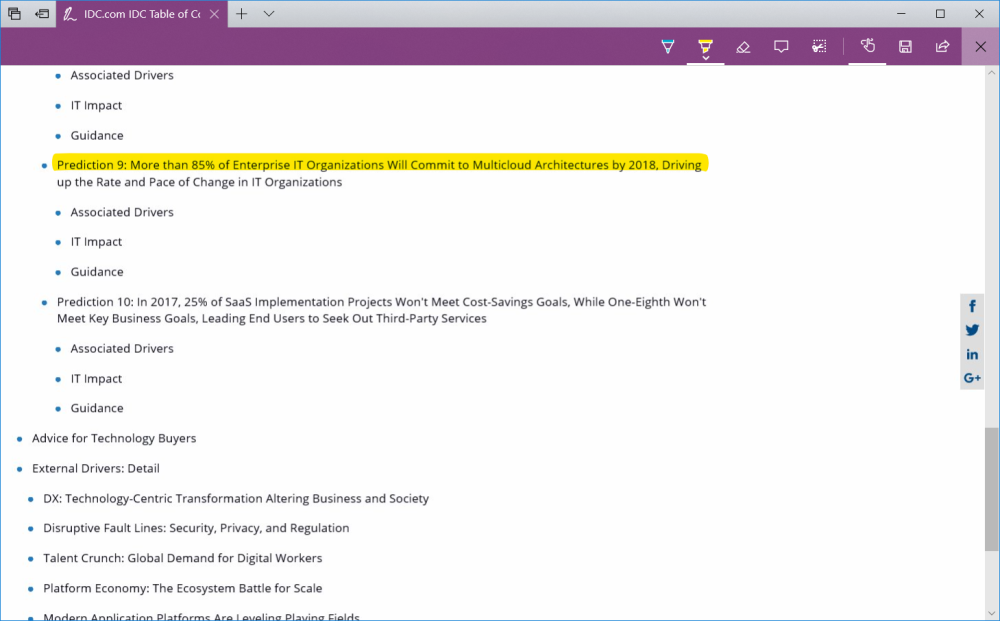Click scrollbar down arrow
The height and width of the screenshot is (621, 1000).
[x=992, y=613]
